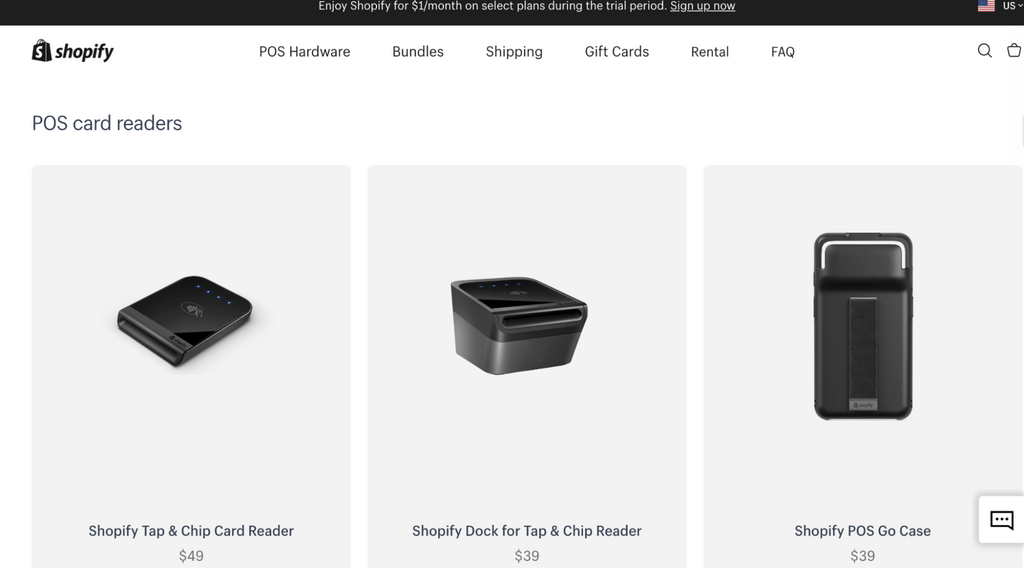
Task: Go to the Shipping page
Action: 514,52
